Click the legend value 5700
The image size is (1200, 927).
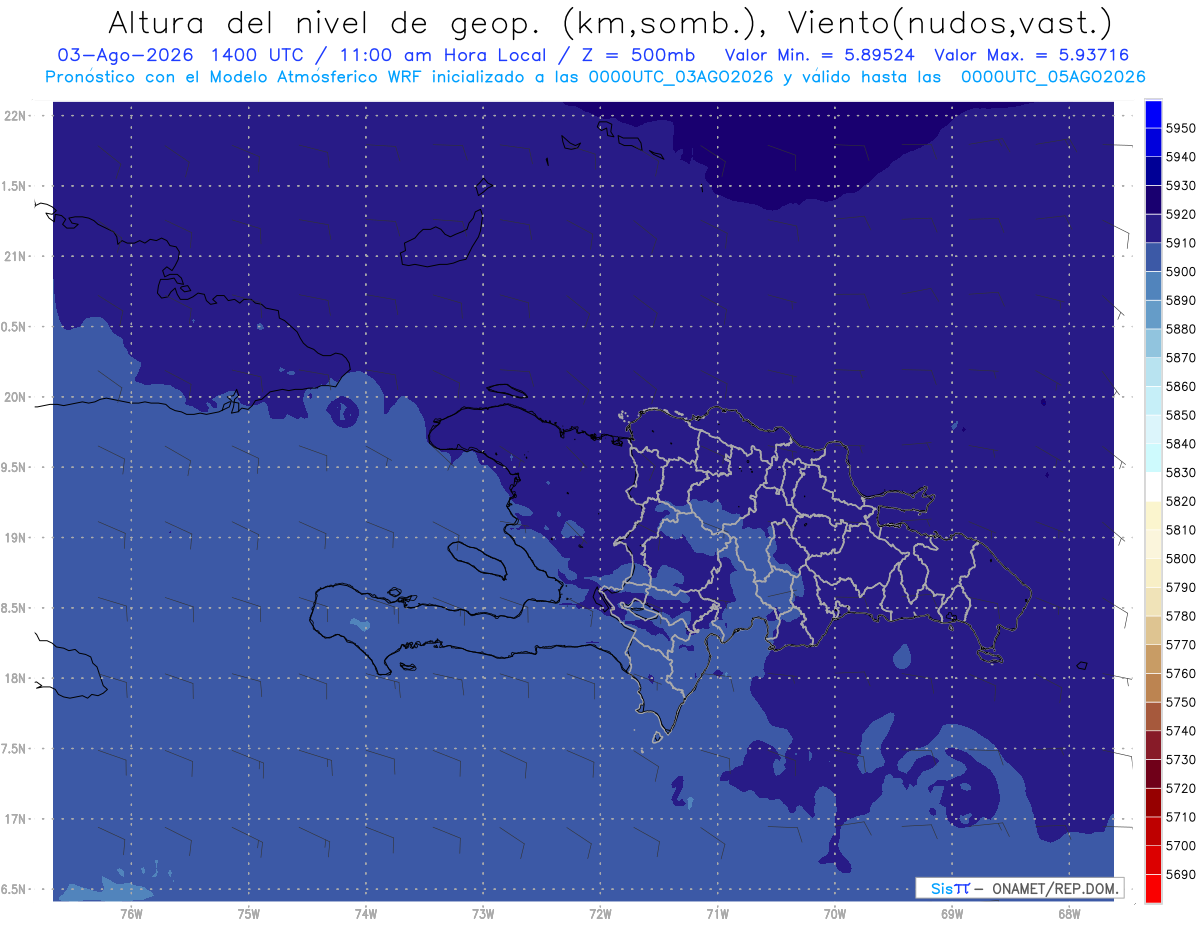coord(1180,845)
